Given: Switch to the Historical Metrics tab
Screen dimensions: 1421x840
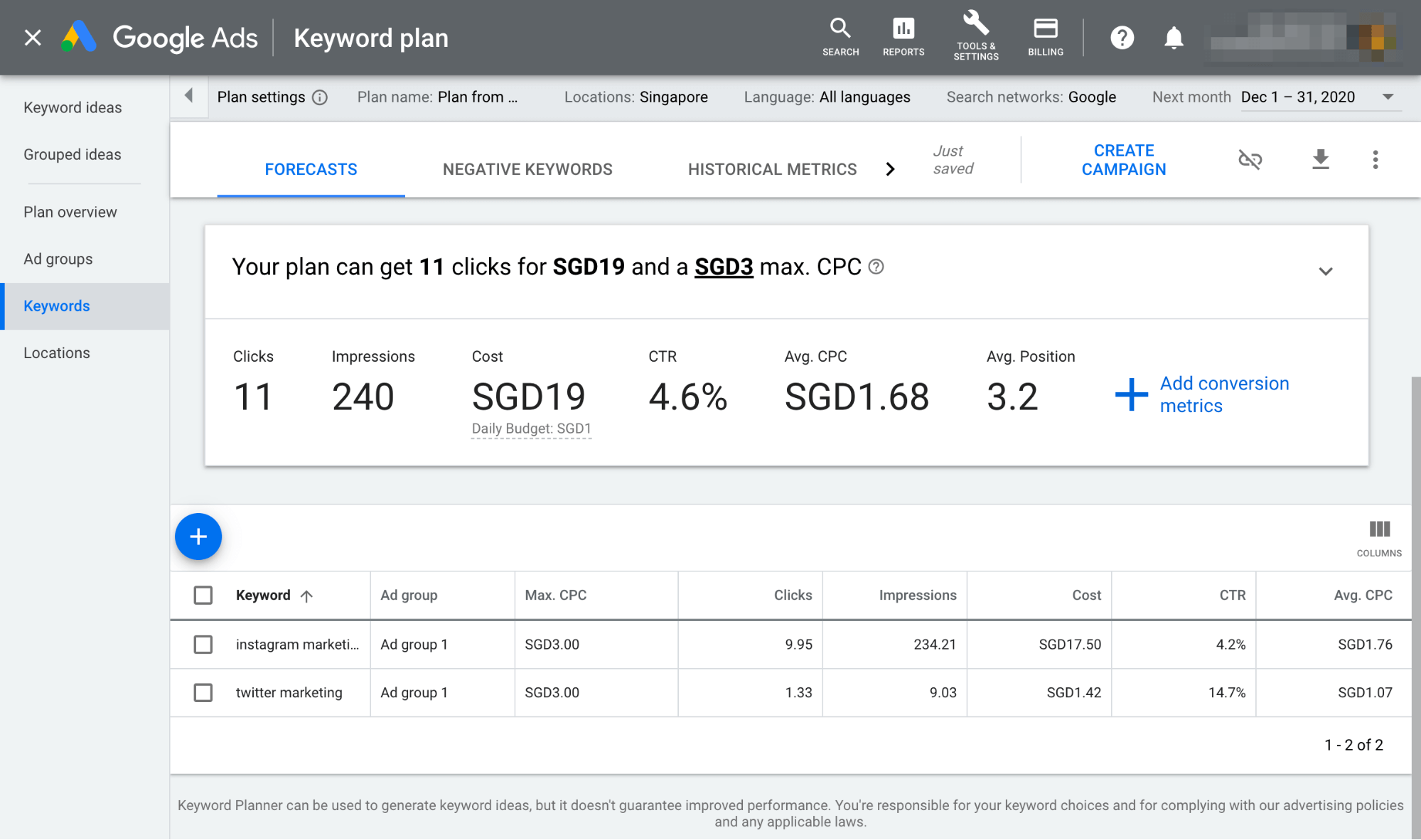Looking at the screenshot, I should click(x=771, y=169).
